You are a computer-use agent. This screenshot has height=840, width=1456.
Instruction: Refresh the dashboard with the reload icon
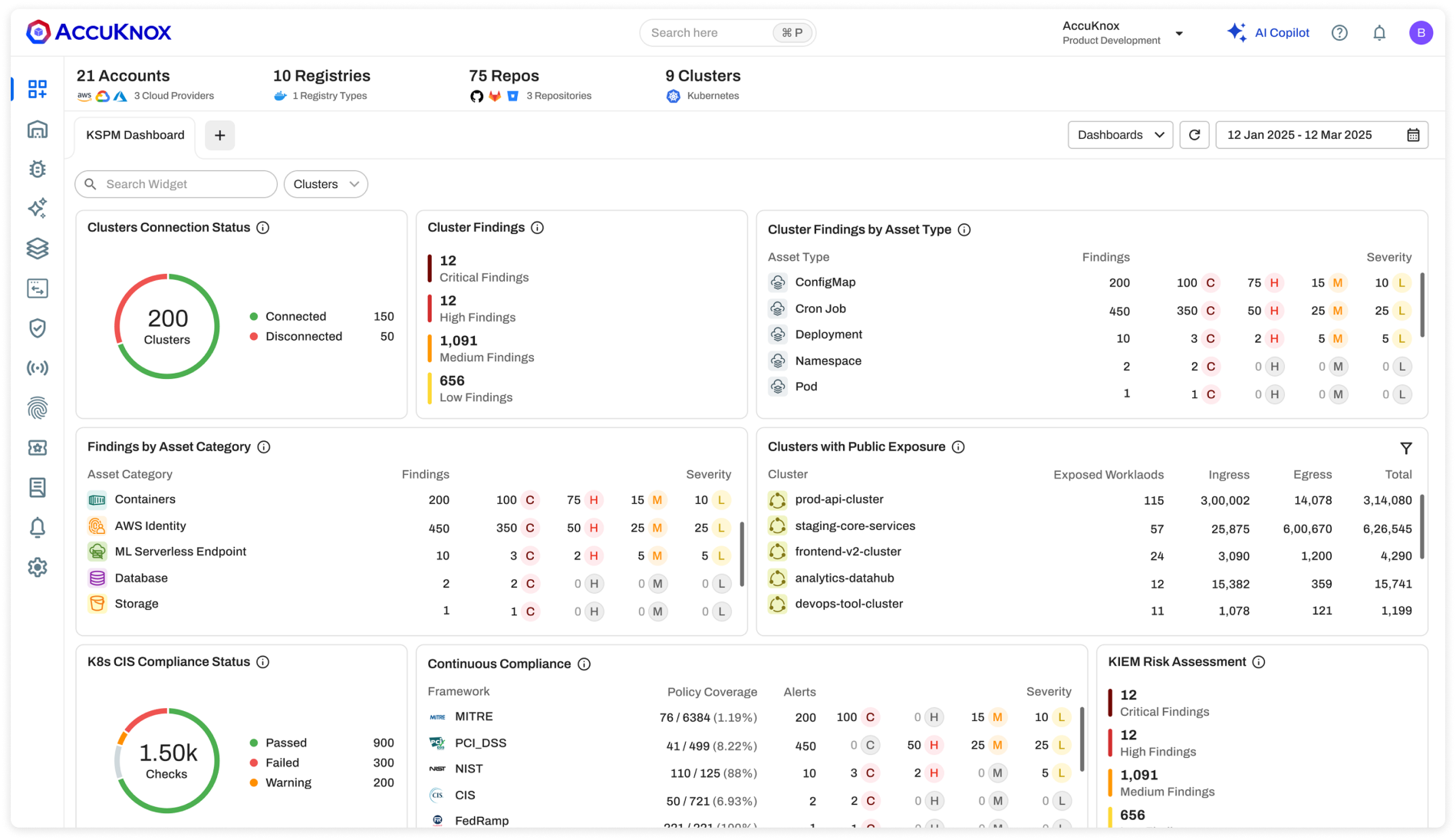(1194, 134)
